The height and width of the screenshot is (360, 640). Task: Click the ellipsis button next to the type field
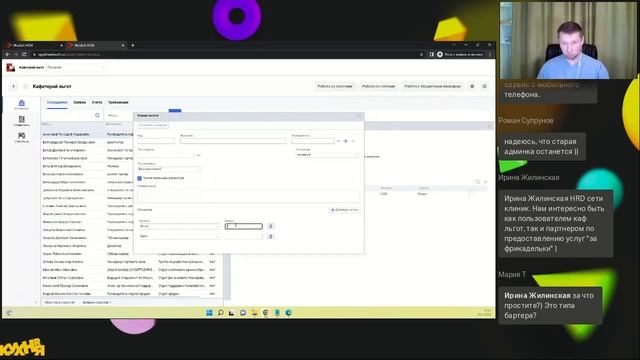tap(199, 155)
